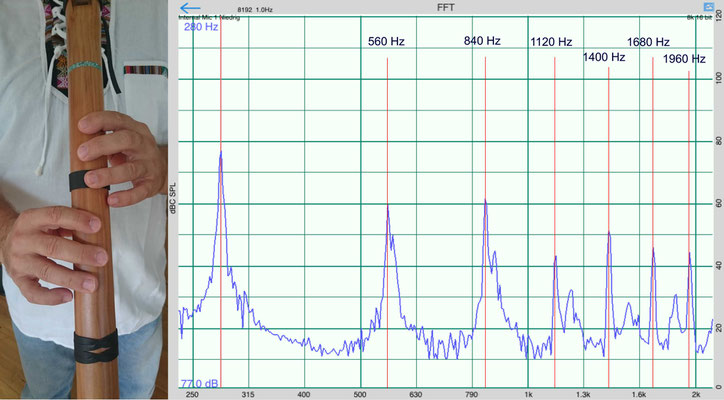Click the 1400 Hz spectrum peak tip
The height and width of the screenshot is (400, 724).
tap(609, 231)
